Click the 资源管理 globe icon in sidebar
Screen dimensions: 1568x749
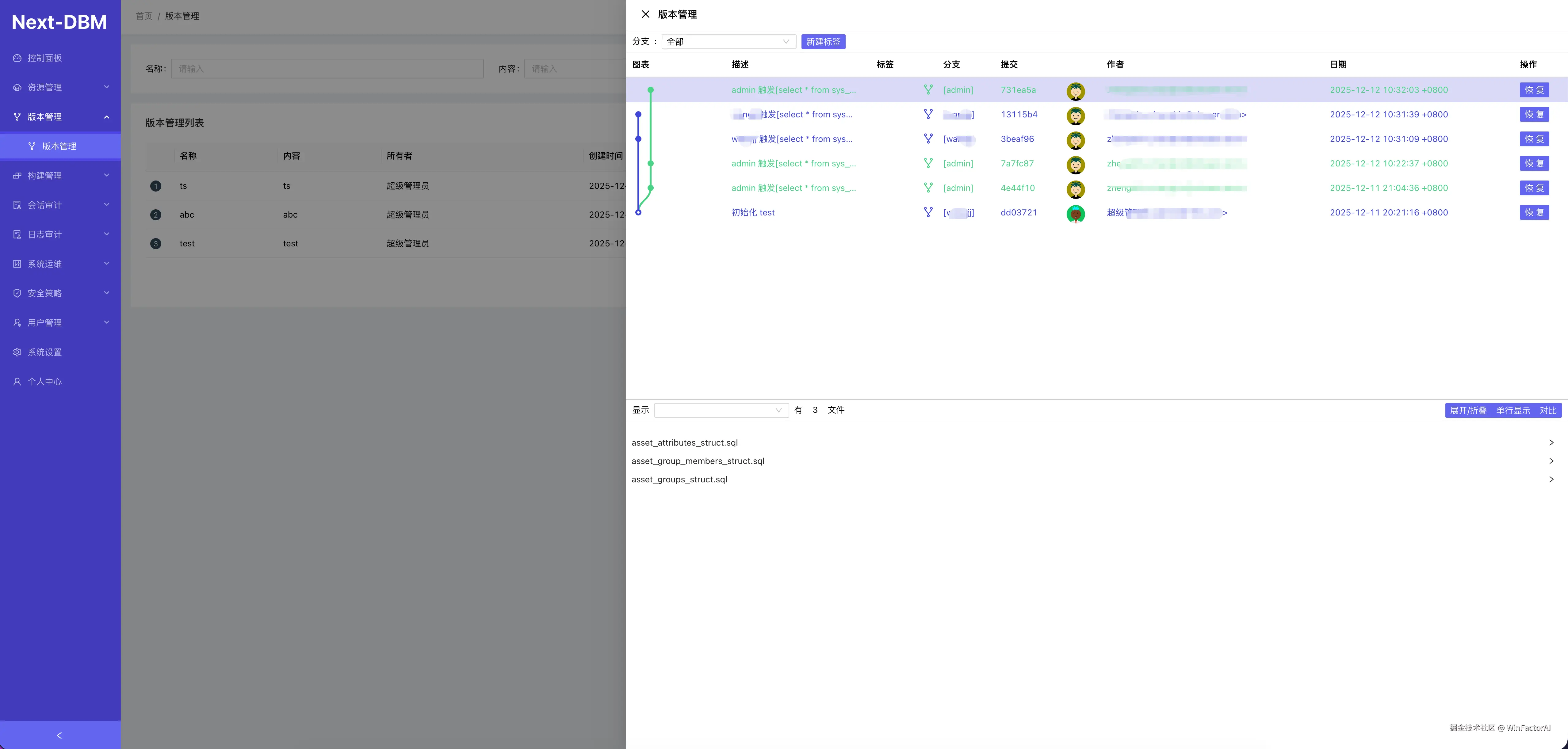click(17, 87)
